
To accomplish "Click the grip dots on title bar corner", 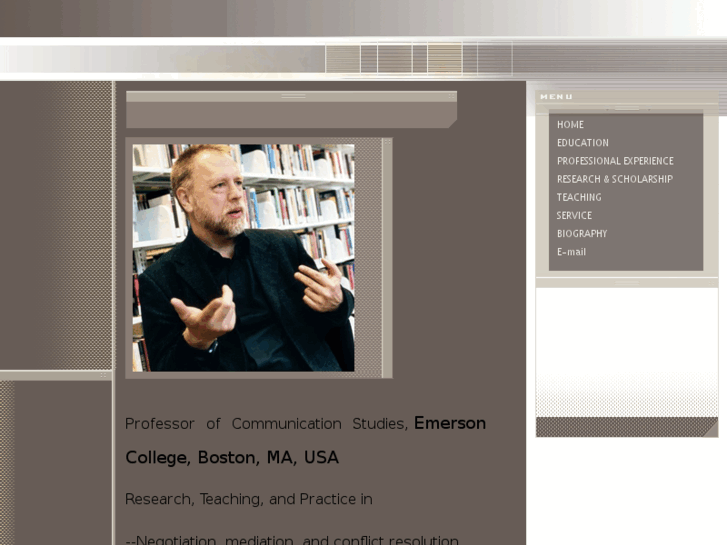I will click(452, 96).
